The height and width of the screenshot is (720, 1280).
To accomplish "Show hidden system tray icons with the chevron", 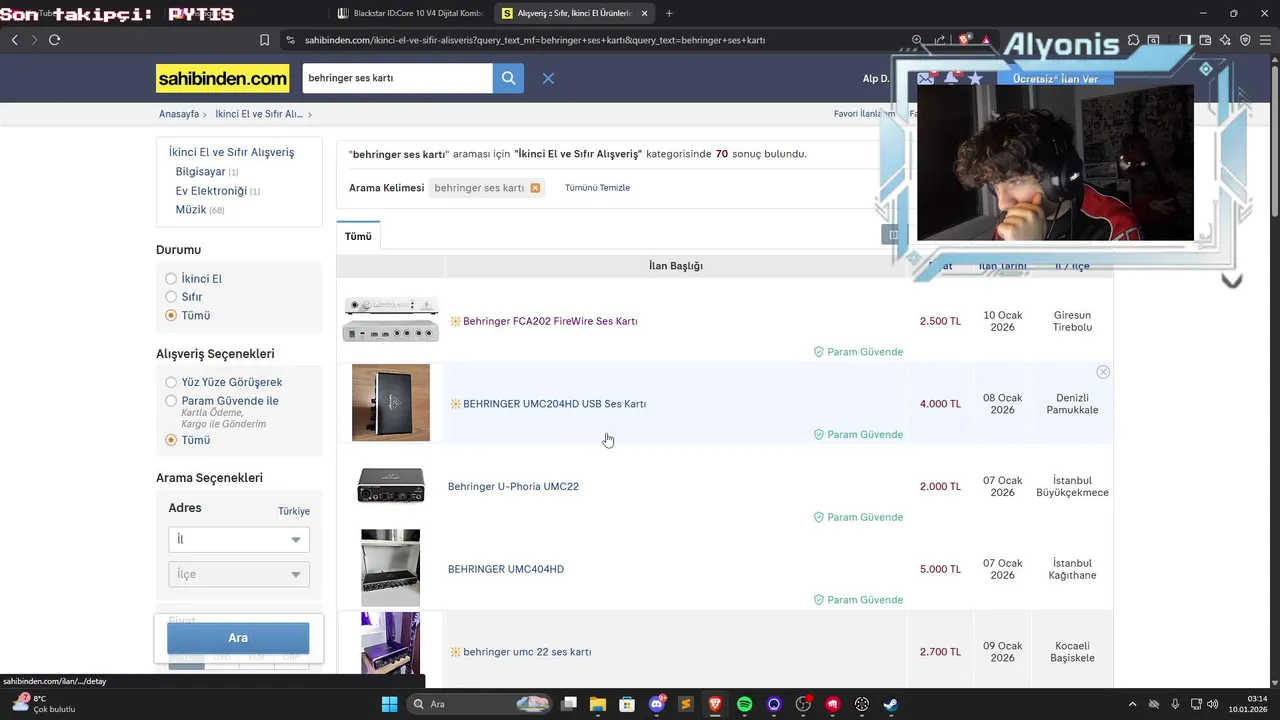I will (1132, 704).
